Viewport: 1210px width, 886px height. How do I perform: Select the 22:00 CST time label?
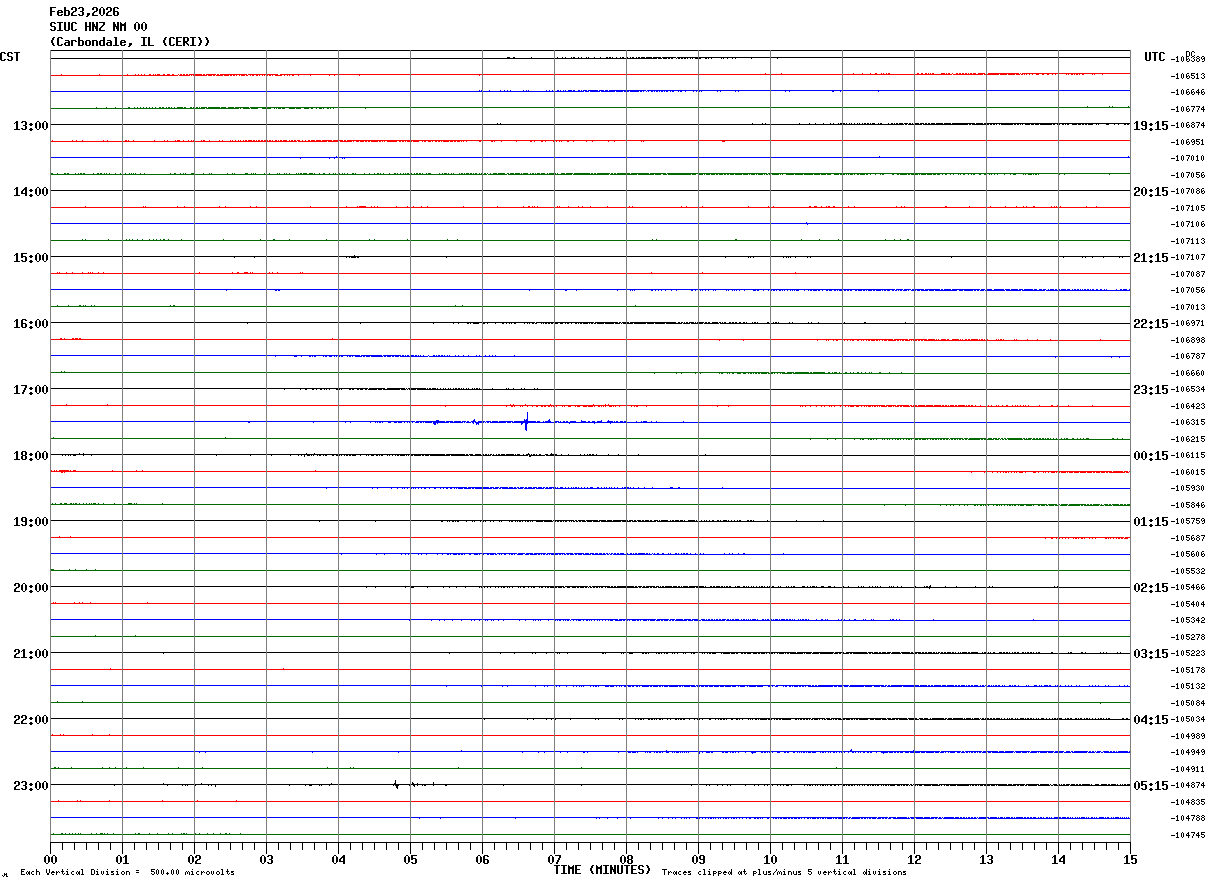tap(31, 719)
